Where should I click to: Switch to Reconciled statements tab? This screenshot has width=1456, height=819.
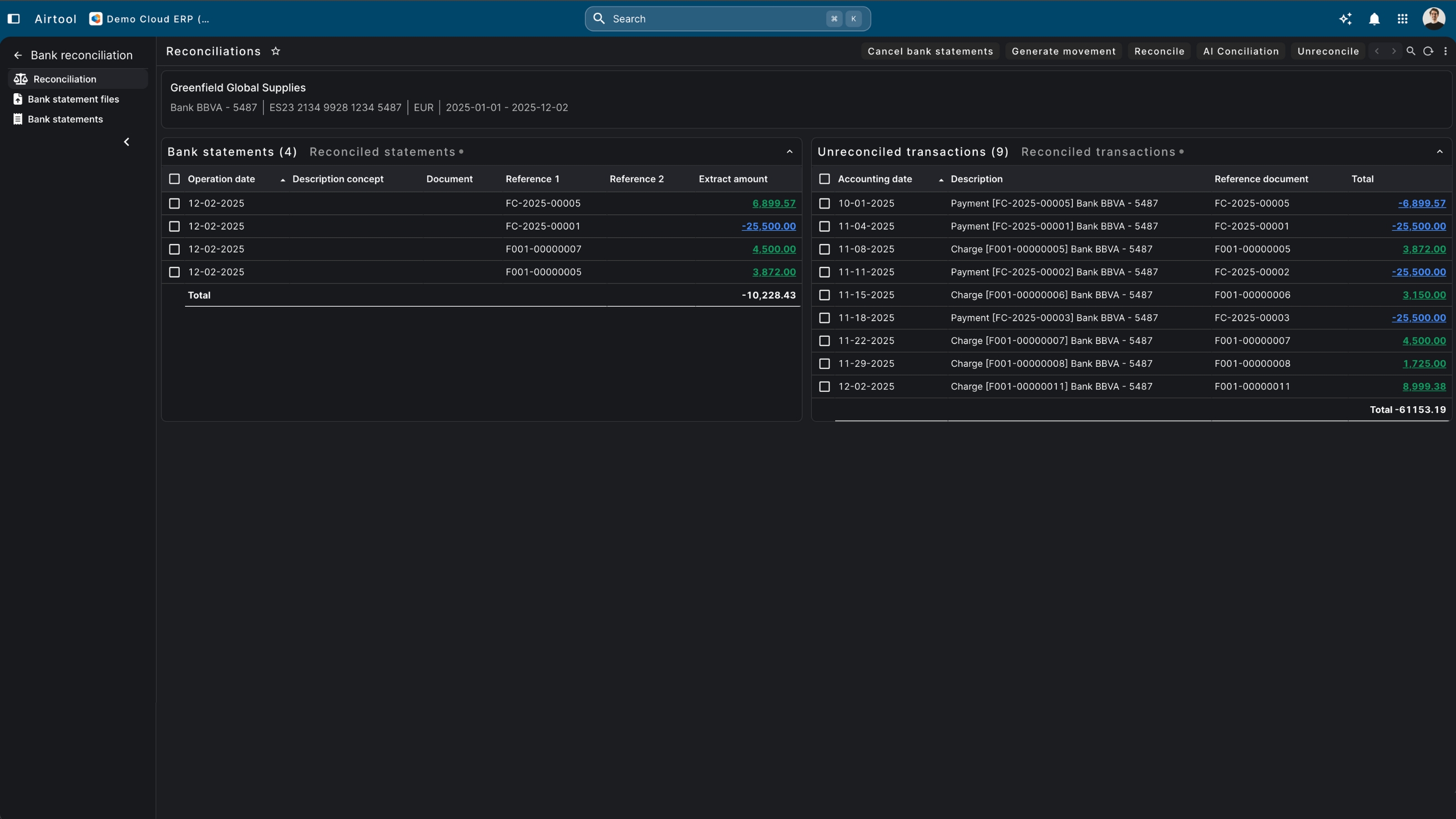tap(382, 151)
